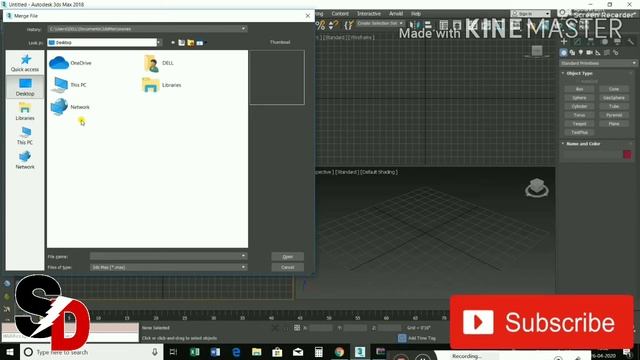Click the Teapot primitive button
Screen dimensions: 640x360
pyautogui.click(x=579, y=124)
